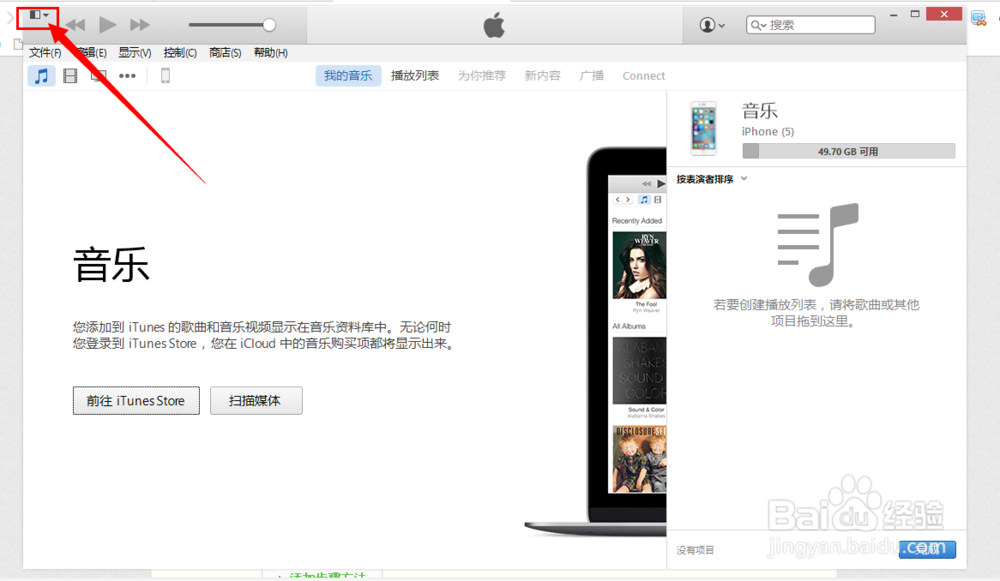This screenshot has width=1000, height=581.
Task: Click the large playlist note icon
Action: tap(818, 244)
